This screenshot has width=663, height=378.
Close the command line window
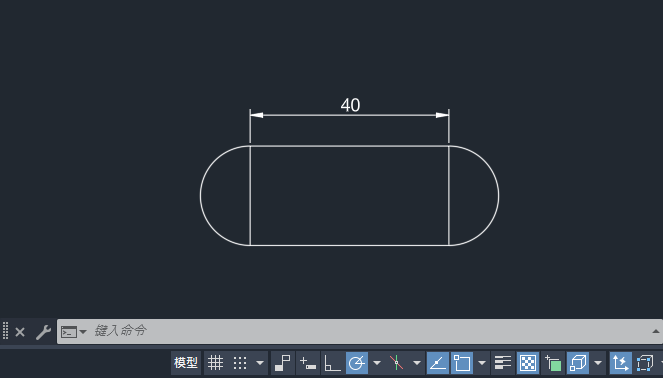coord(20,332)
